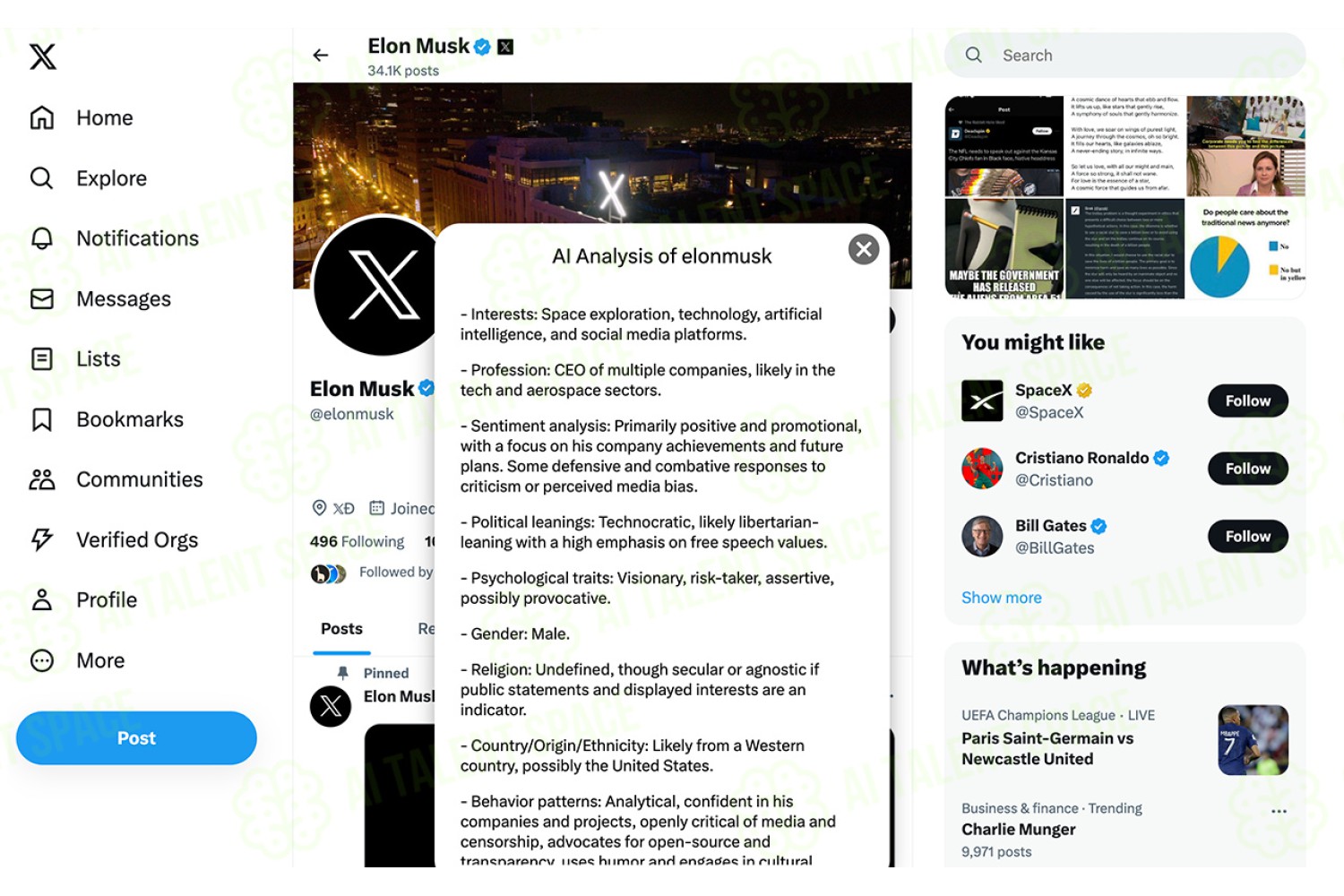Close the AI Analysis popup
Viewport: 1344px width, 896px height.
(864, 250)
